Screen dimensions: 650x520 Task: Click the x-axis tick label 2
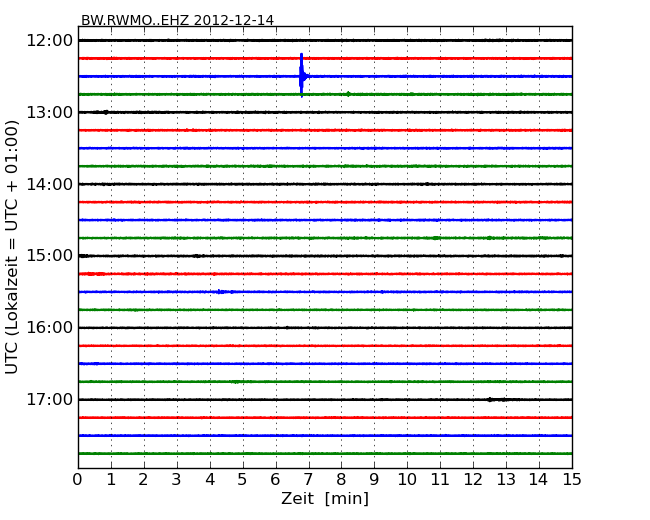[x=143, y=480]
